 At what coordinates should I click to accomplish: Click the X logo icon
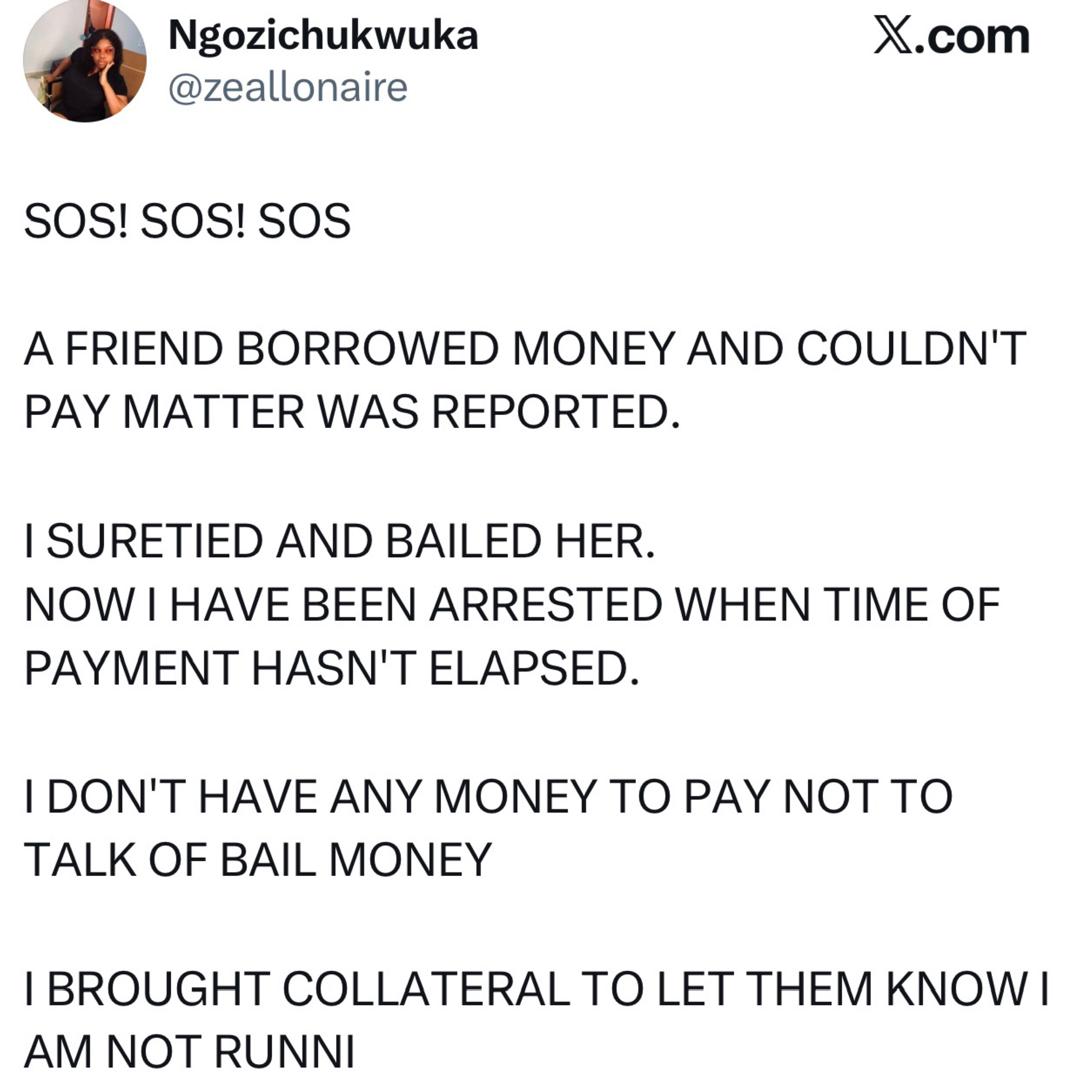[x=898, y=37]
